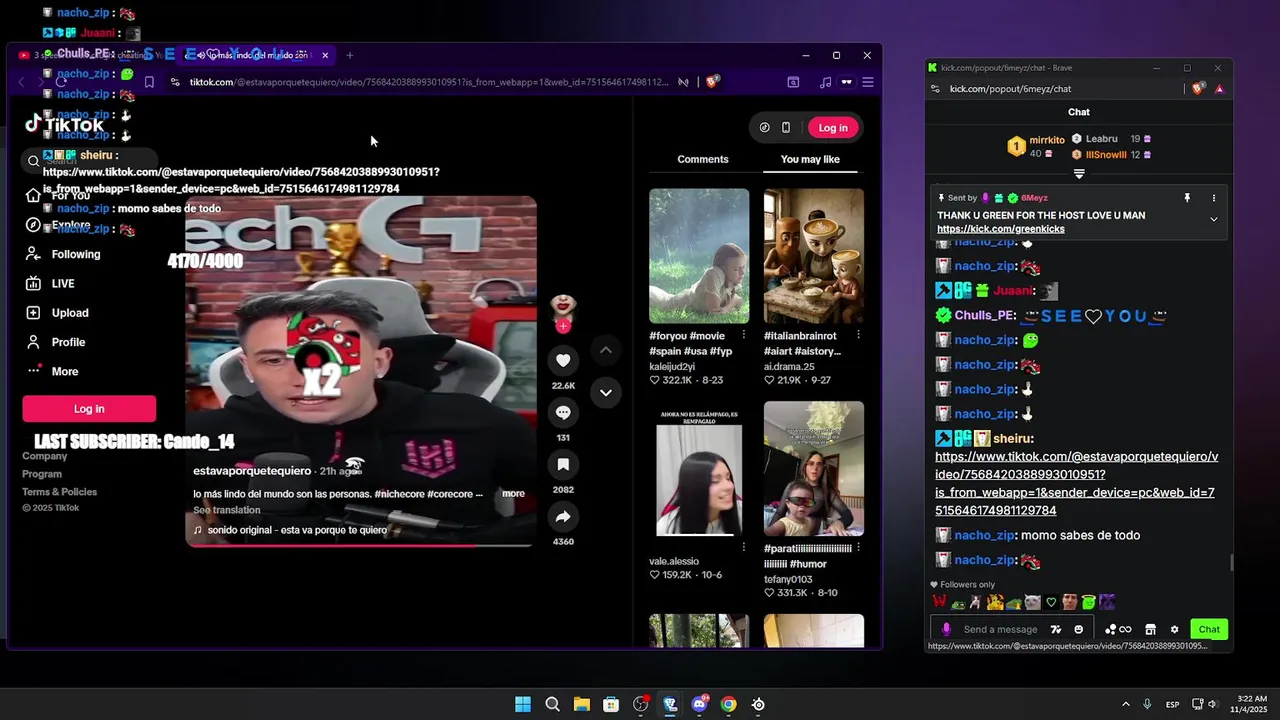Open File Explorer from the taskbar
The width and height of the screenshot is (1280, 720).
click(582, 704)
